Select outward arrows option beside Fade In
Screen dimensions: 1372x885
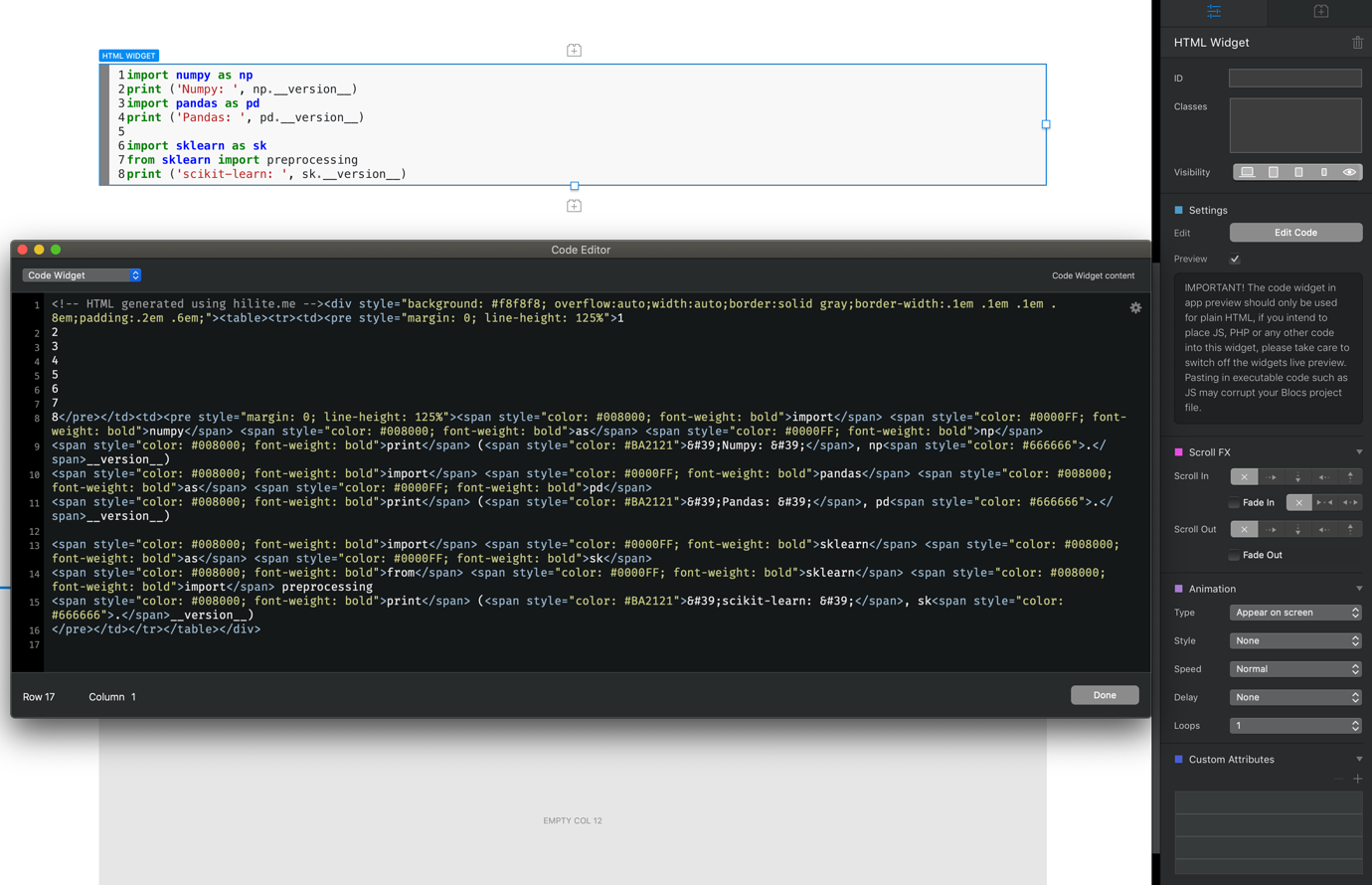[1350, 503]
